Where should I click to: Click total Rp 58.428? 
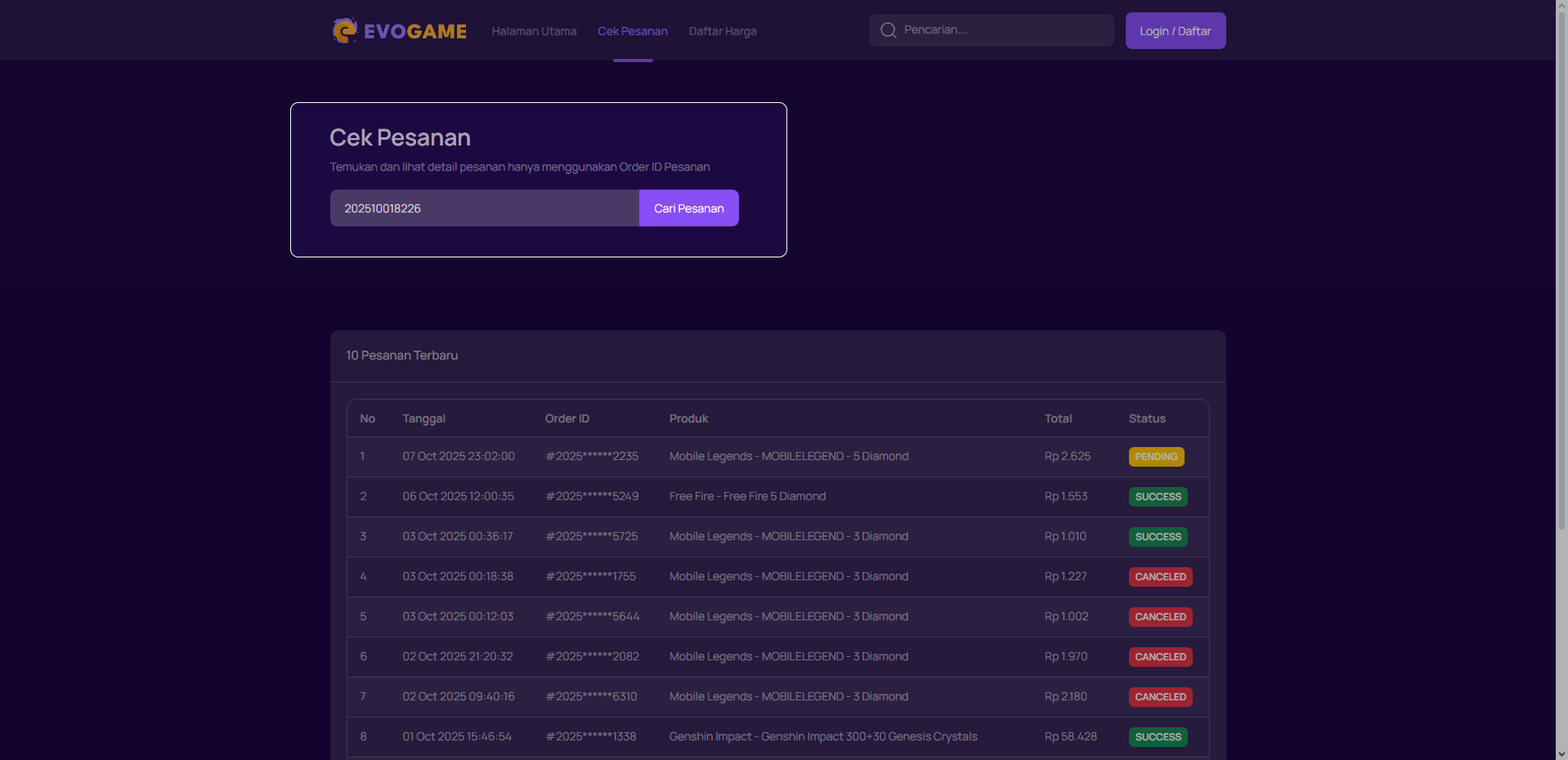[x=1070, y=736]
